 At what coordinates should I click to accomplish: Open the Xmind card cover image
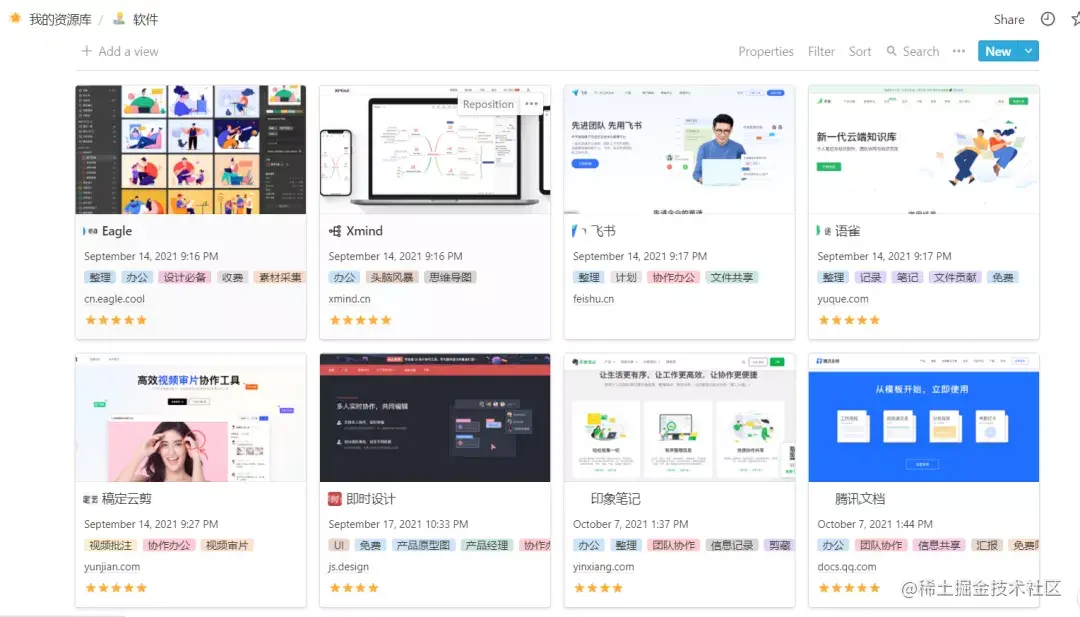click(x=435, y=149)
